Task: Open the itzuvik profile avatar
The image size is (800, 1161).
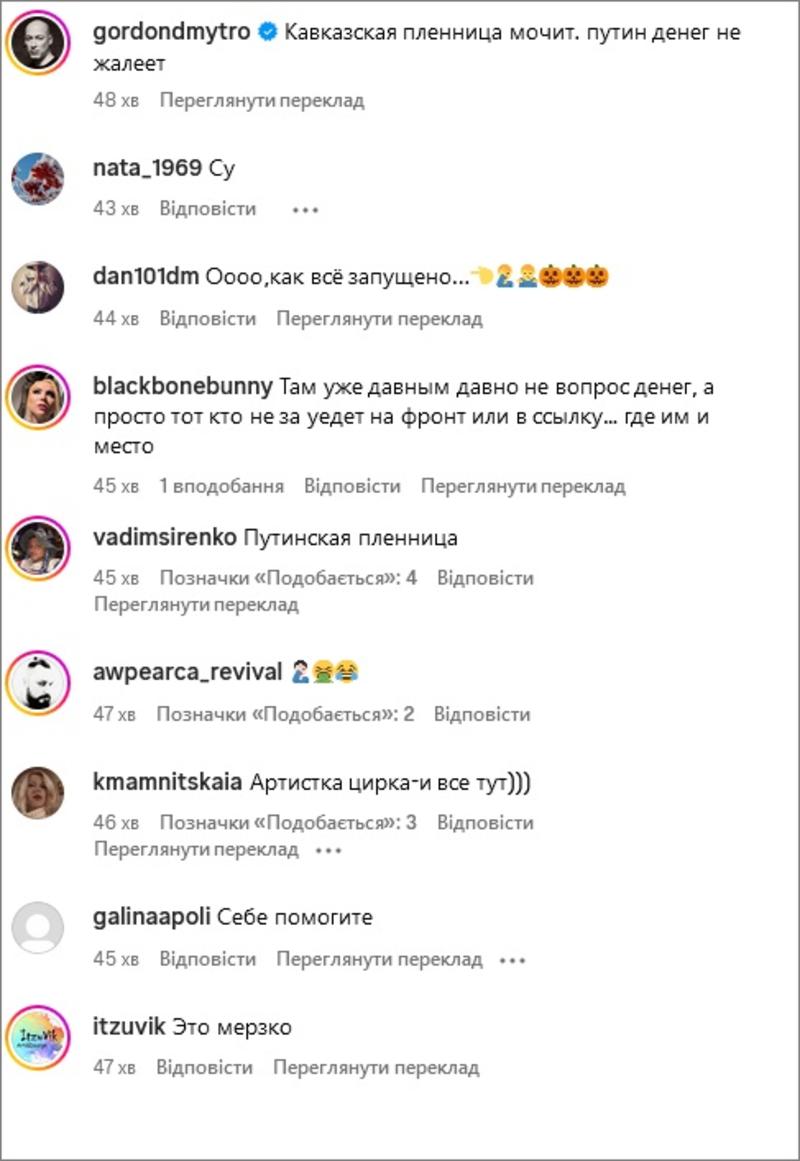Action: (x=38, y=1037)
